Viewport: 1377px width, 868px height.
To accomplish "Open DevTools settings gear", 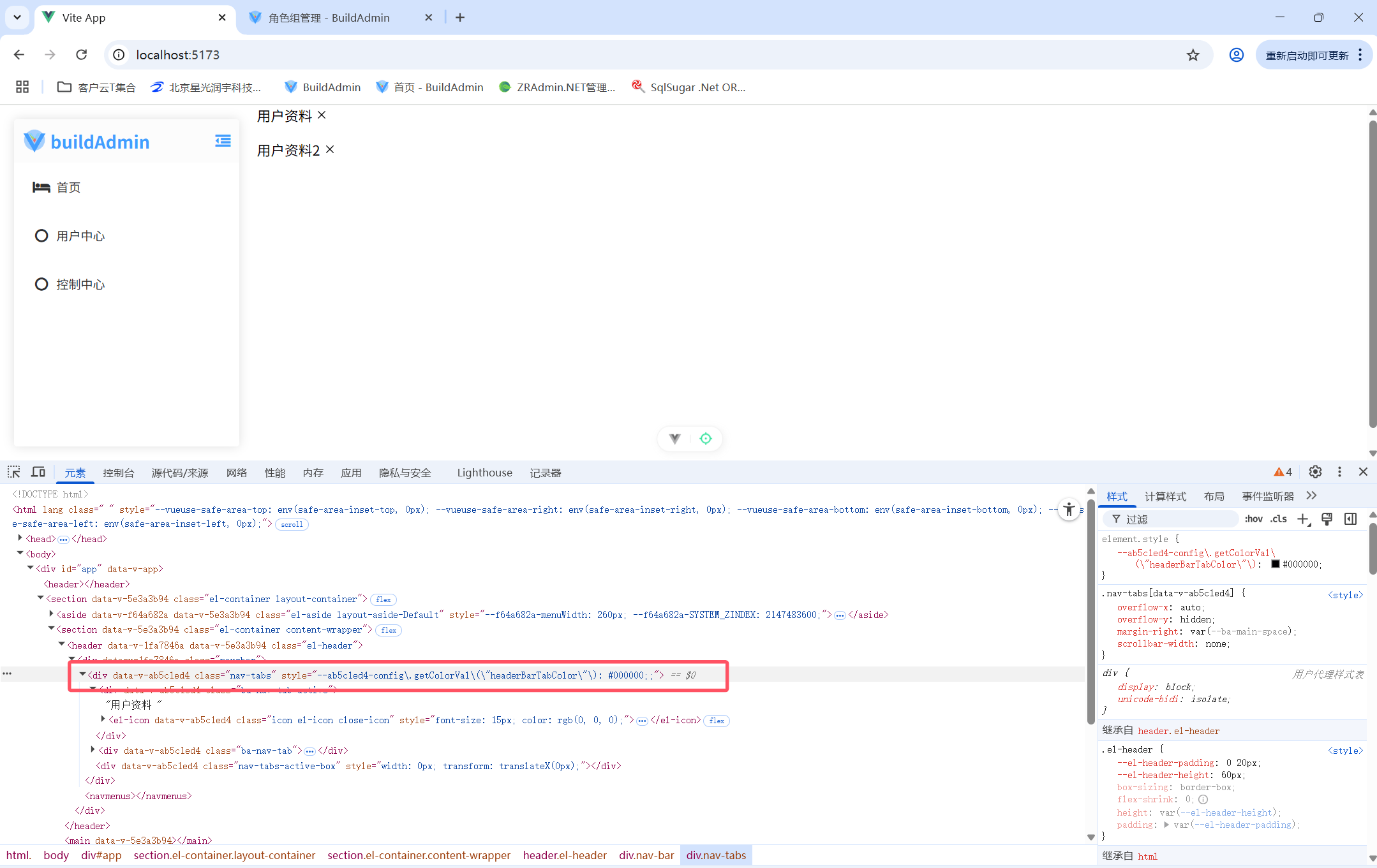I will click(1315, 472).
